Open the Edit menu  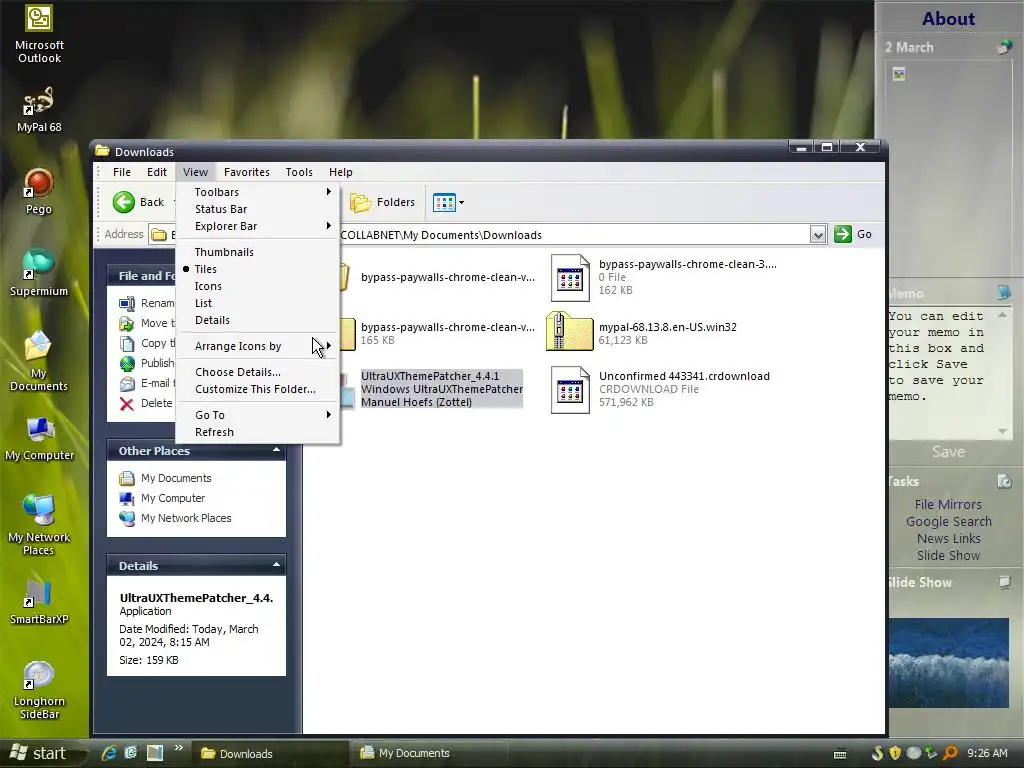tap(157, 172)
